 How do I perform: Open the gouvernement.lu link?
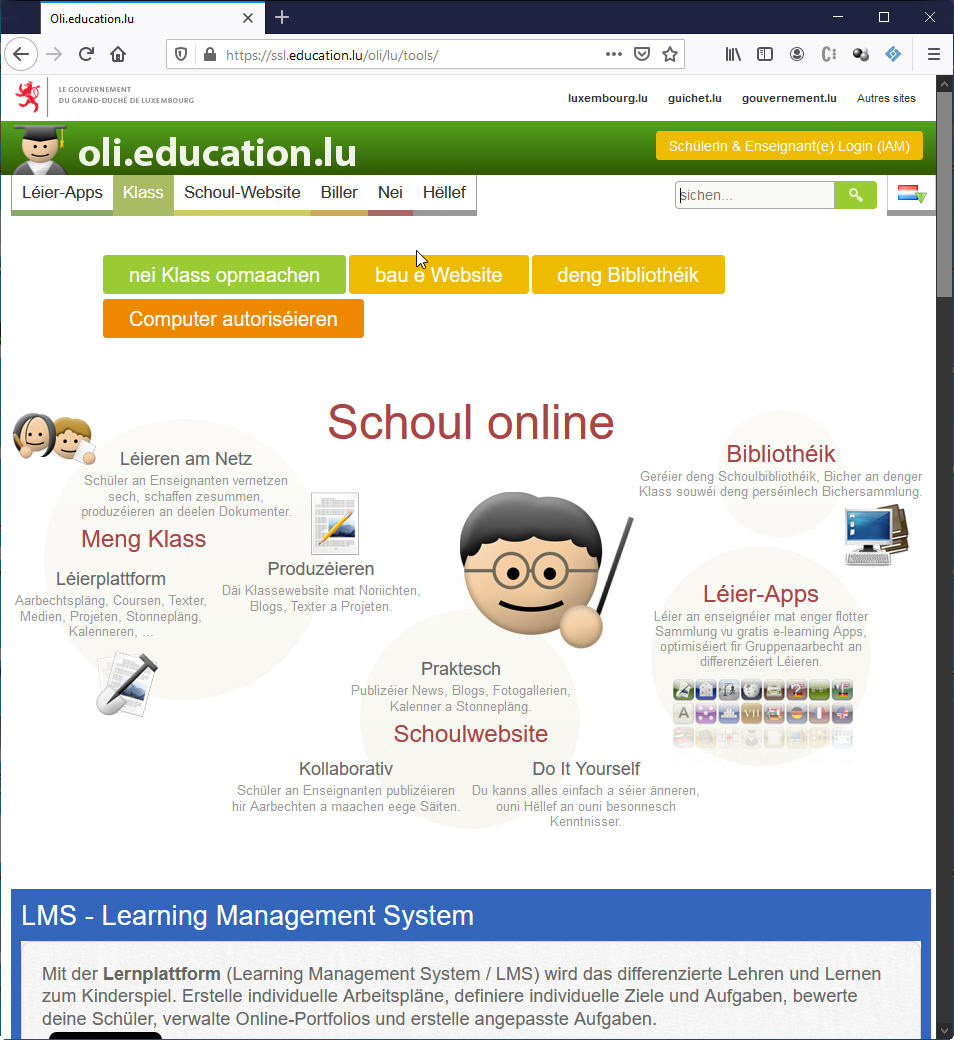[x=789, y=98]
